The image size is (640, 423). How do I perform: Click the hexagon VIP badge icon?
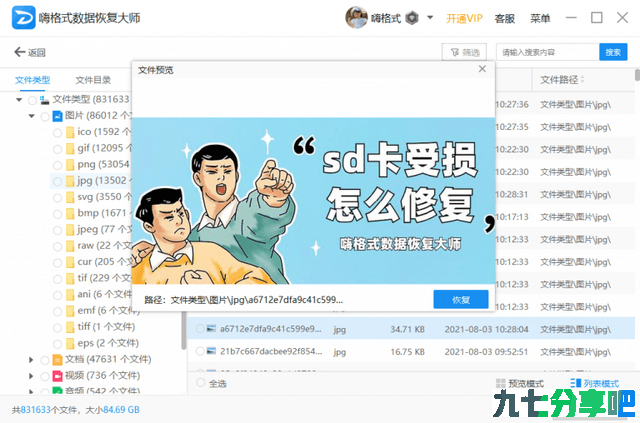412,18
